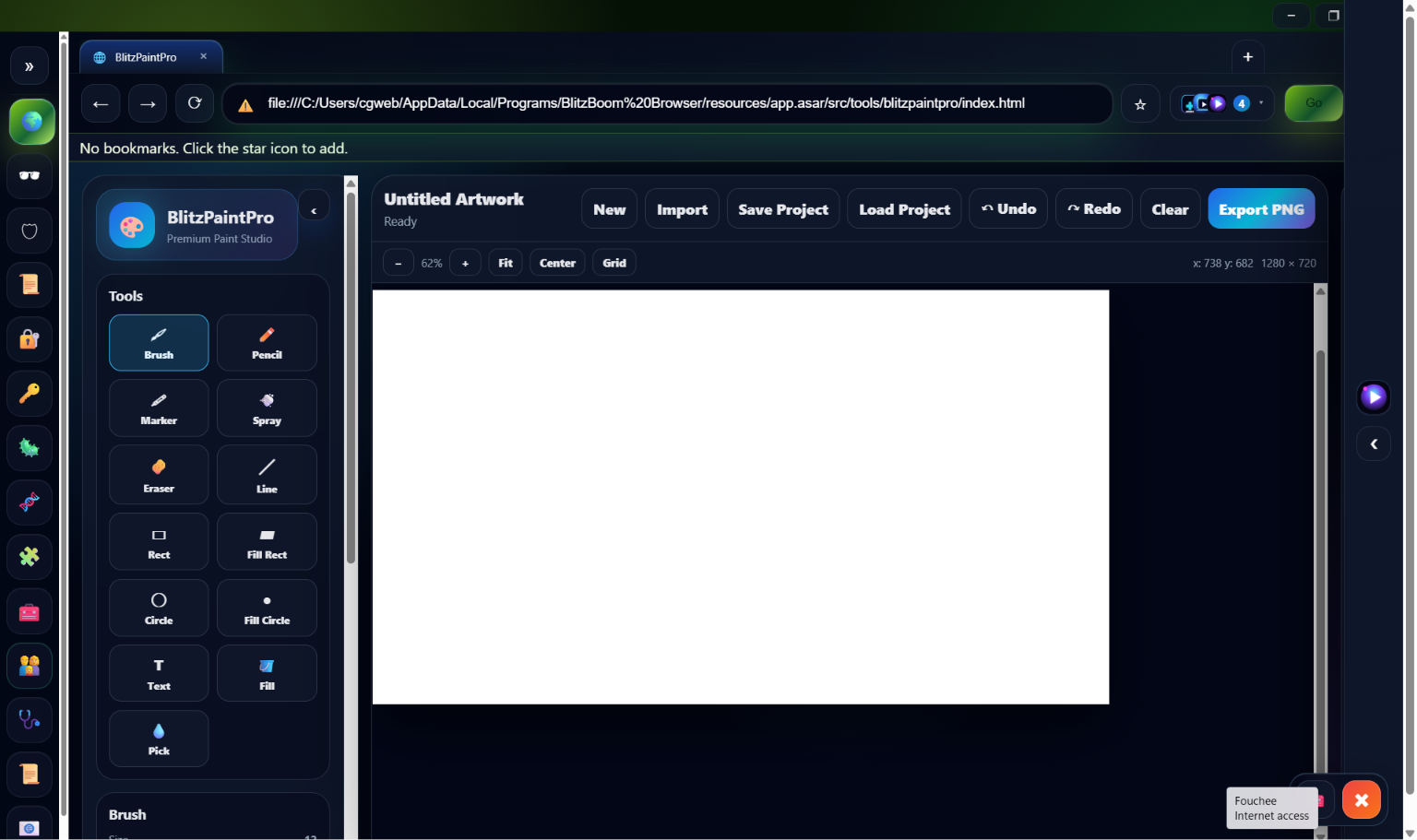Click the Import button
Viewport: 1417px width, 840px height.
pyautogui.click(x=682, y=209)
